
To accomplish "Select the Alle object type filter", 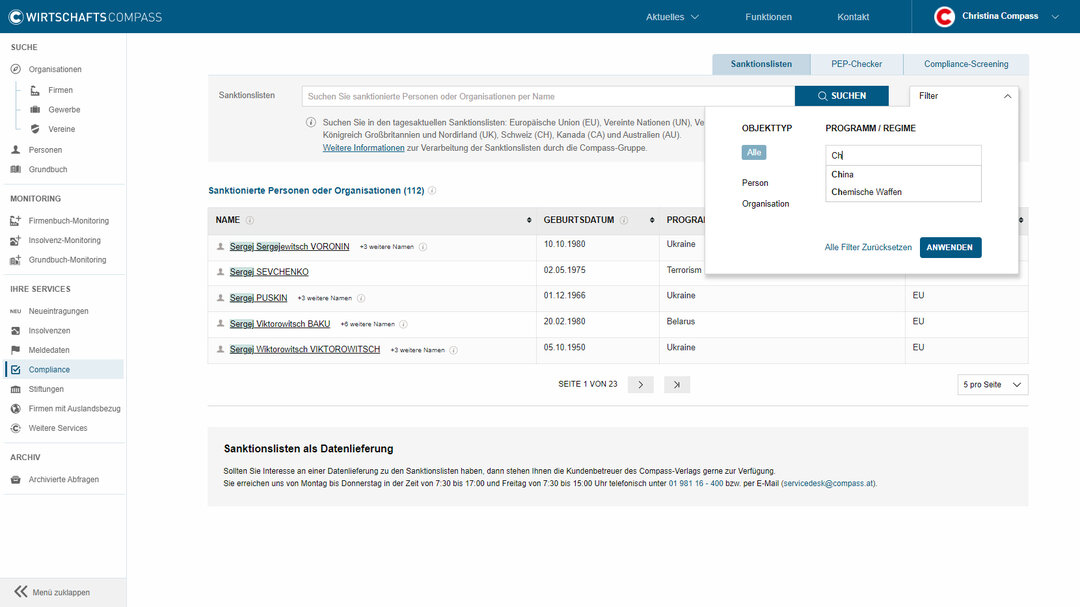I will click(x=754, y=153).
